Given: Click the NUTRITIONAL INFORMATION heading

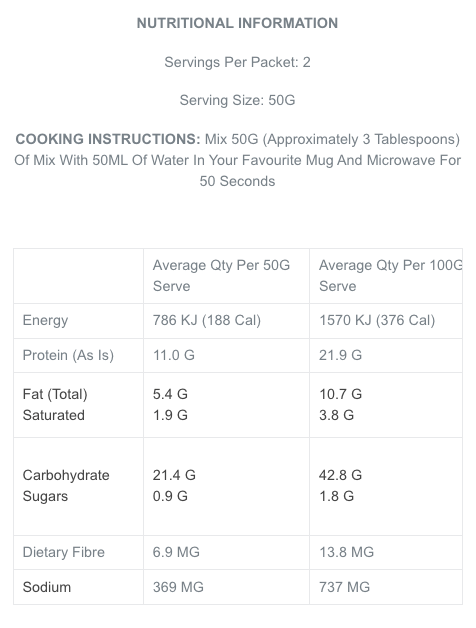Looking at the screenshot, I should coord(237,23).
